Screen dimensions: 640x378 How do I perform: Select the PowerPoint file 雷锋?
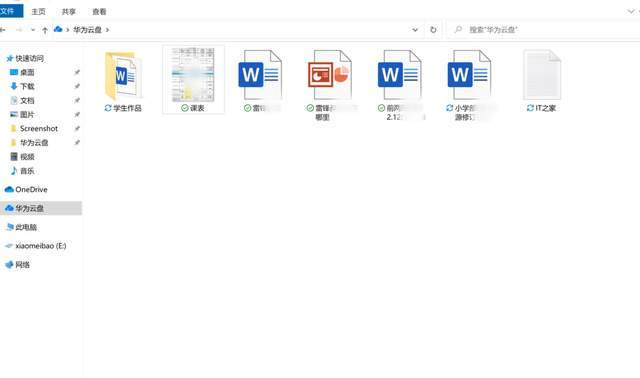click(330, 75)
